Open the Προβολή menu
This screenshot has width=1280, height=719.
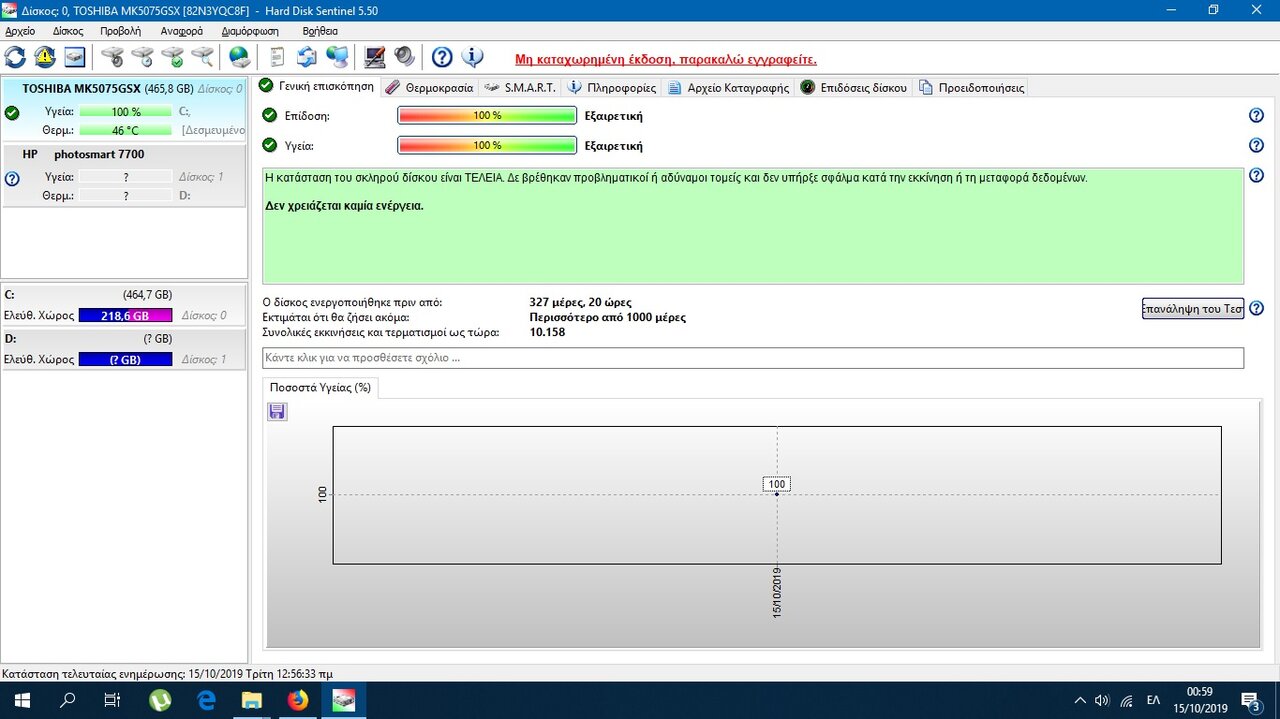tap(121, 31)
